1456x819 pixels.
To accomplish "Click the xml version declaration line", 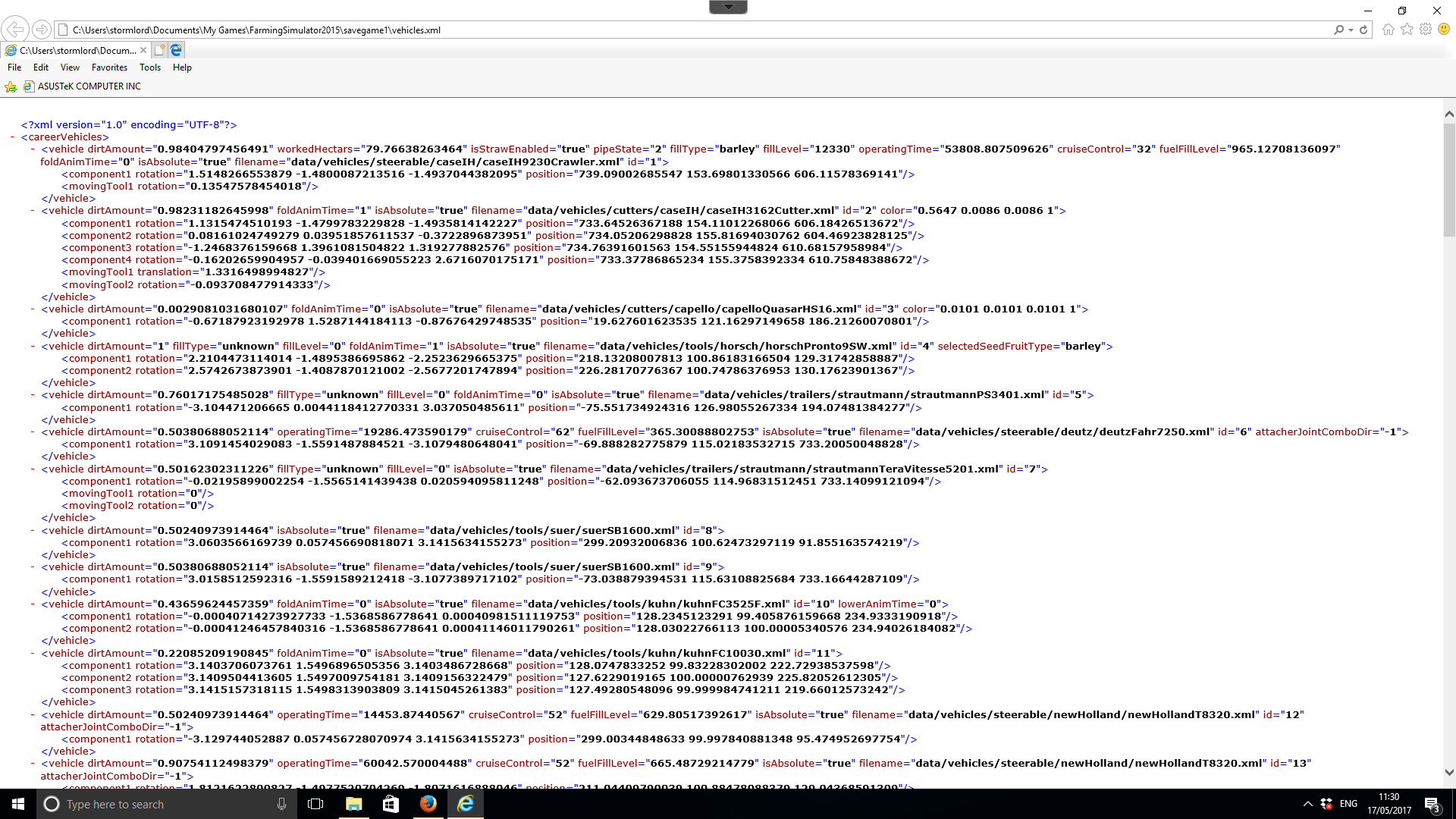I will [129, 125].
